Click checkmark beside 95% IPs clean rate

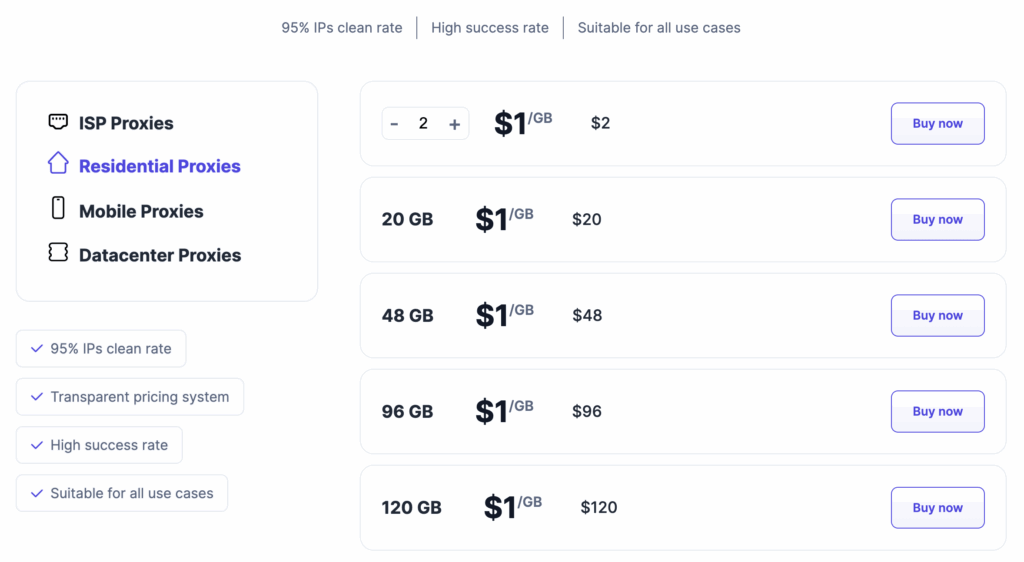(37, 349)
